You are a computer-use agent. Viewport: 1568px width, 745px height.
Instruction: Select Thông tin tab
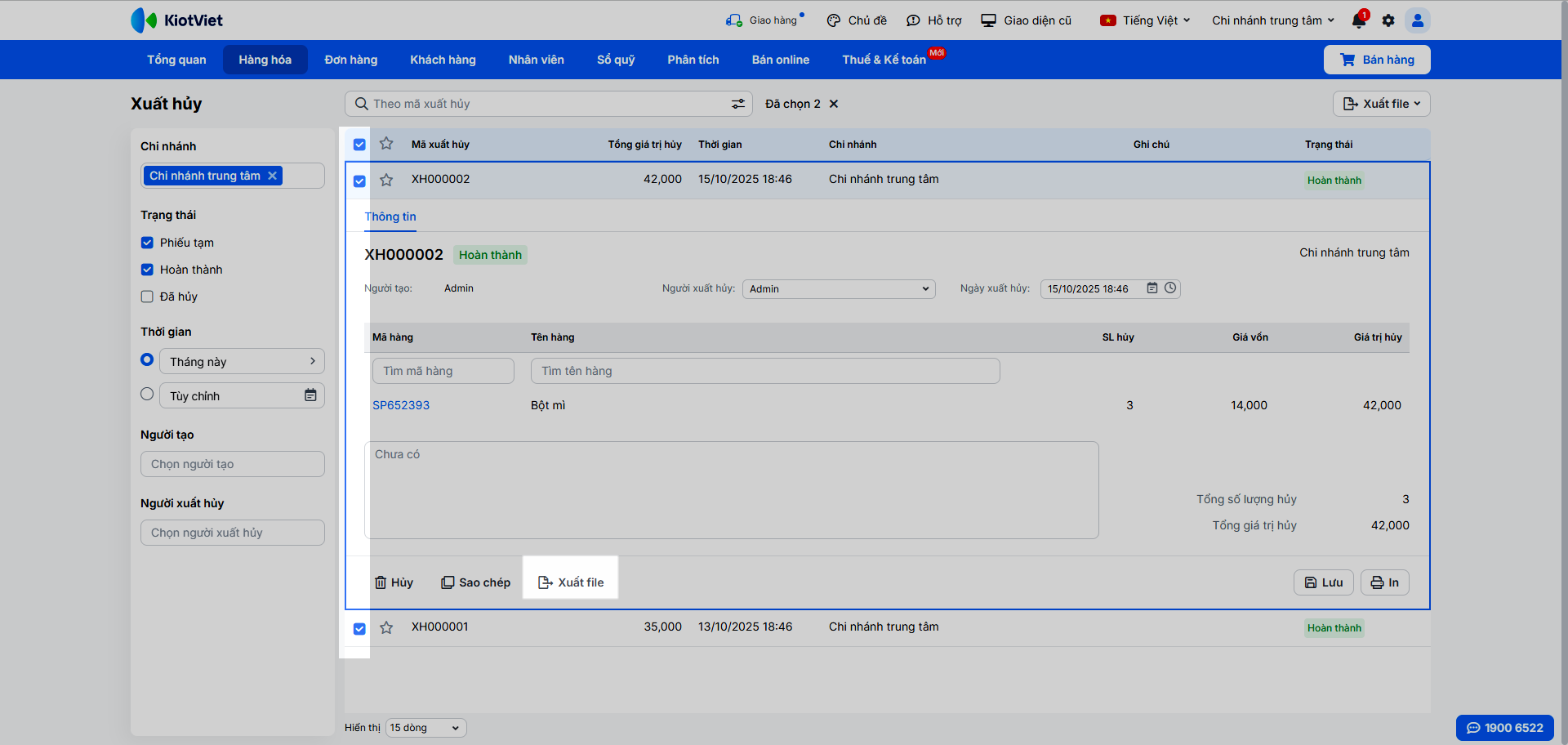390,216
